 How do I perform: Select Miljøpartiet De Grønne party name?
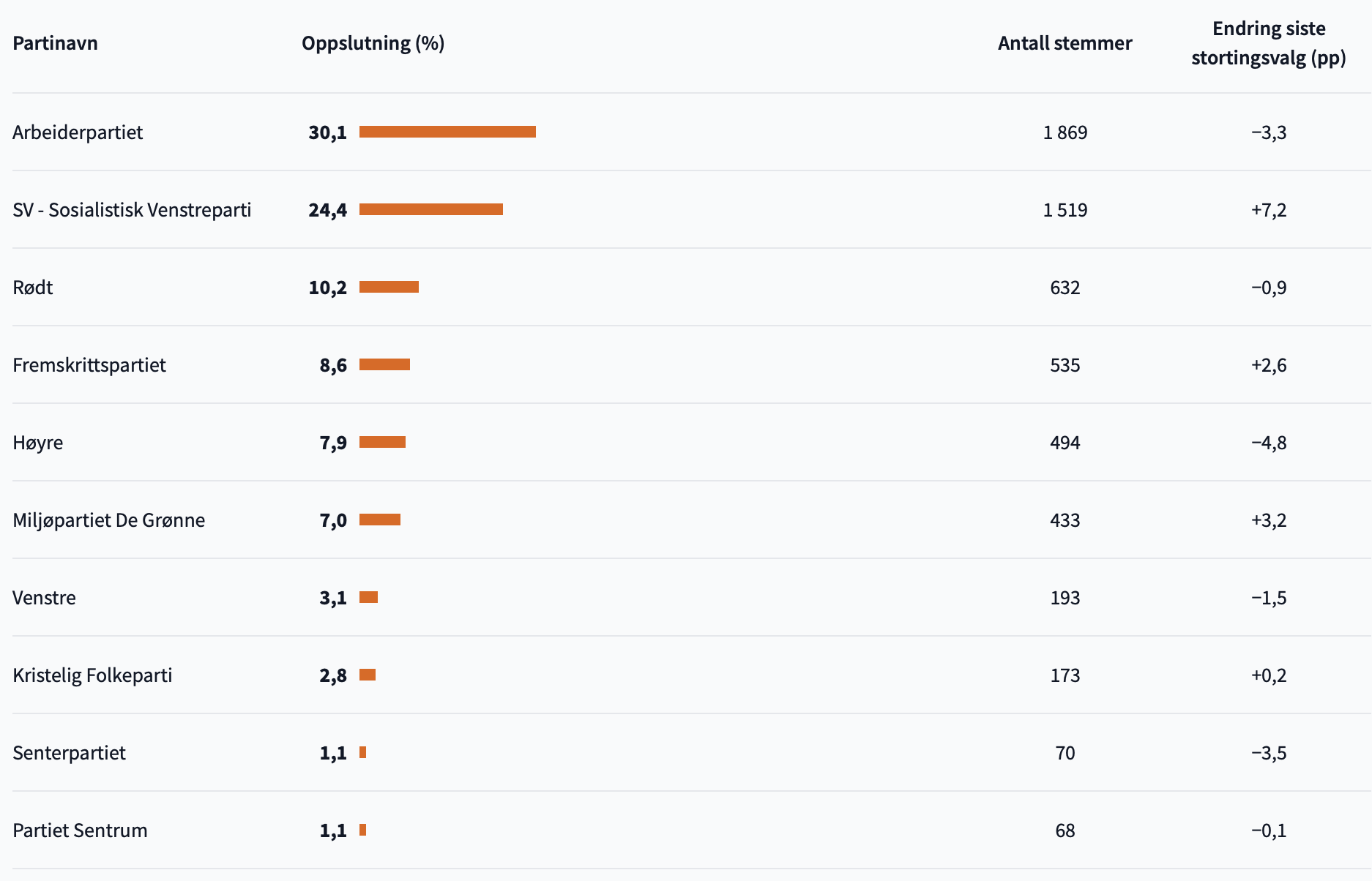(x=109, y=520)
